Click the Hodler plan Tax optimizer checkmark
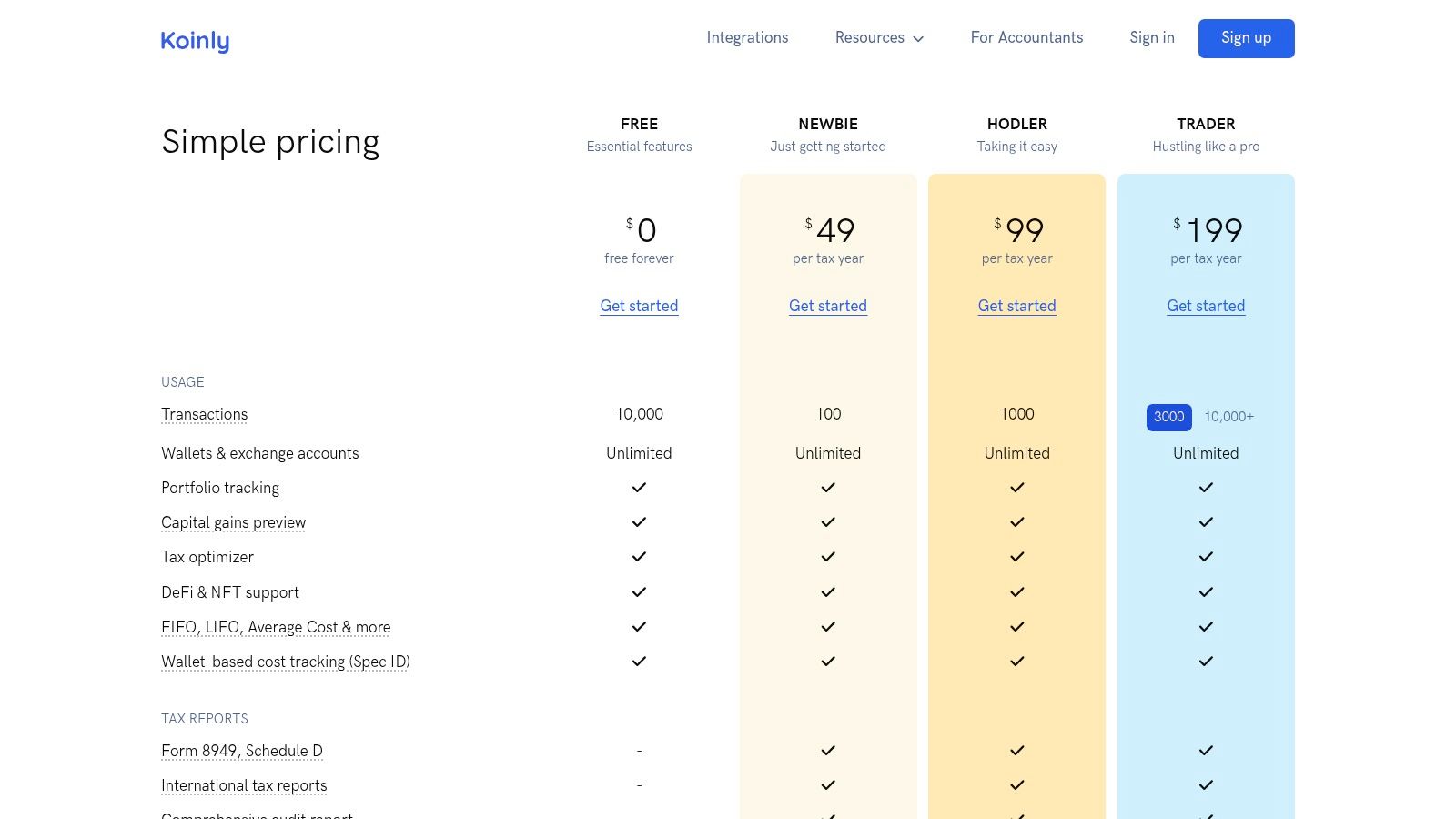The width and height of the screenshot is (1456, 819). coord(1017,557)
